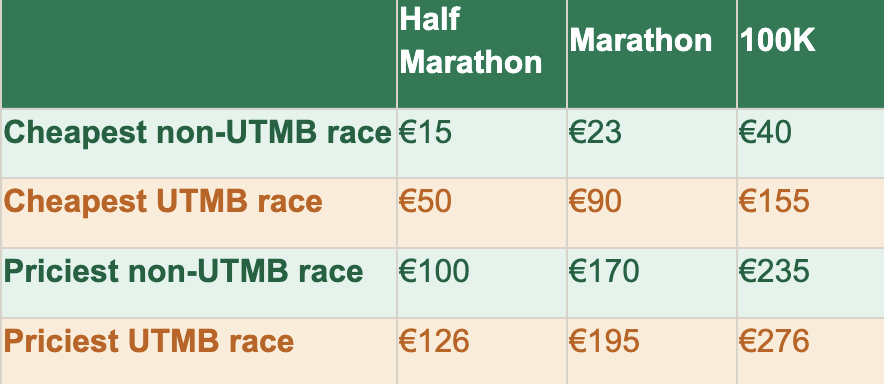The image size is (884, 384).
Task: Click the €126 priciest UTMB cell
Action: click(x=482, y=351)
